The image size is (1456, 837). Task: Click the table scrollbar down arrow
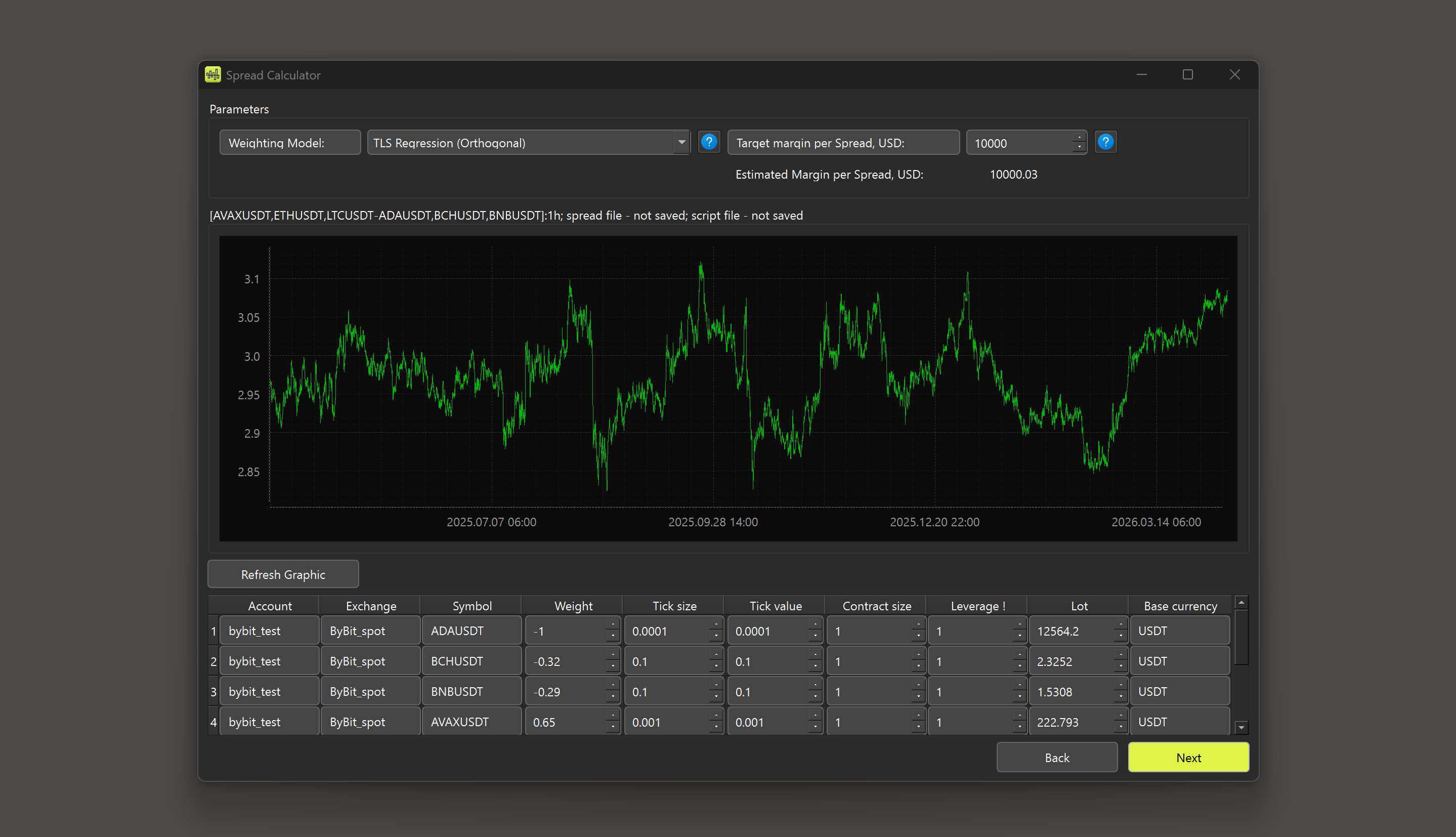tap(1241, 727)
